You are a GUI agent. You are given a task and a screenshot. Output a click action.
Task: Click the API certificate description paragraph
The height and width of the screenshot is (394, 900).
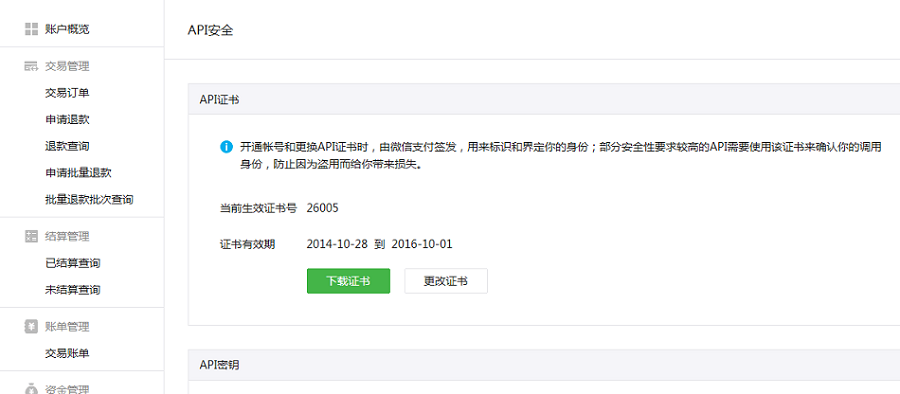pos(560,156)
